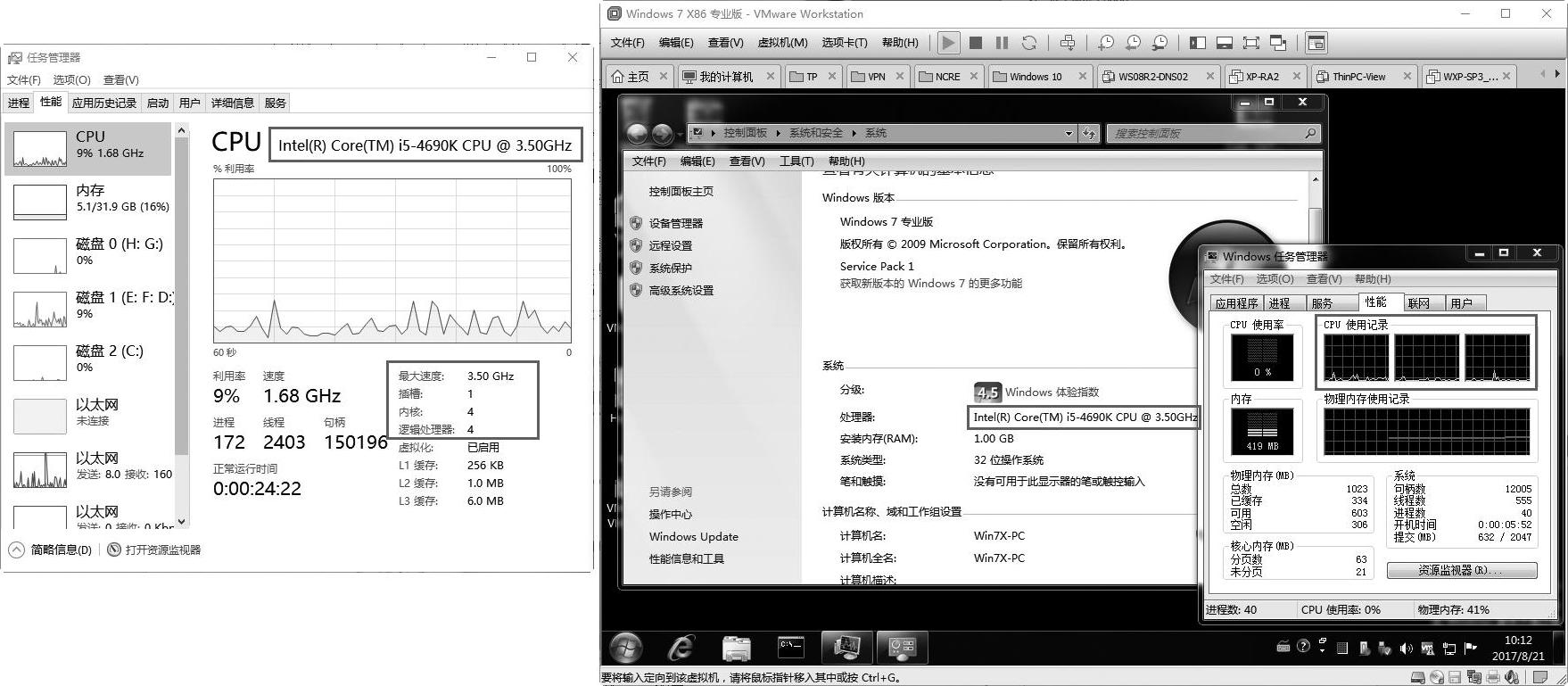Image resolution: width=1568 pixels, height=686 pixels.
Task: Open Internet Explorer from the Win7 taskbar
Action: [x=681, y=648]
